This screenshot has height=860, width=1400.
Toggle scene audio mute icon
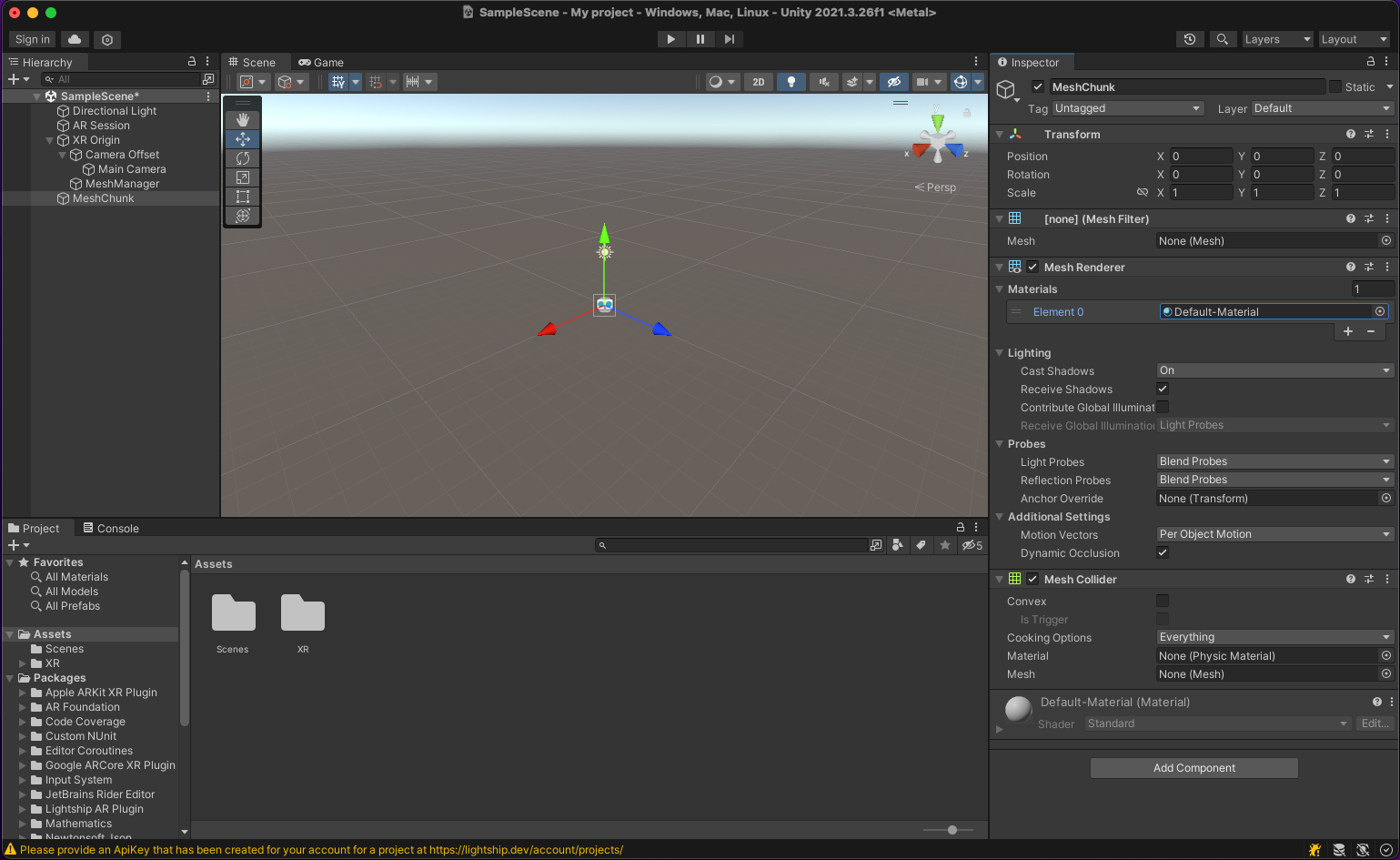click(823, 82)
